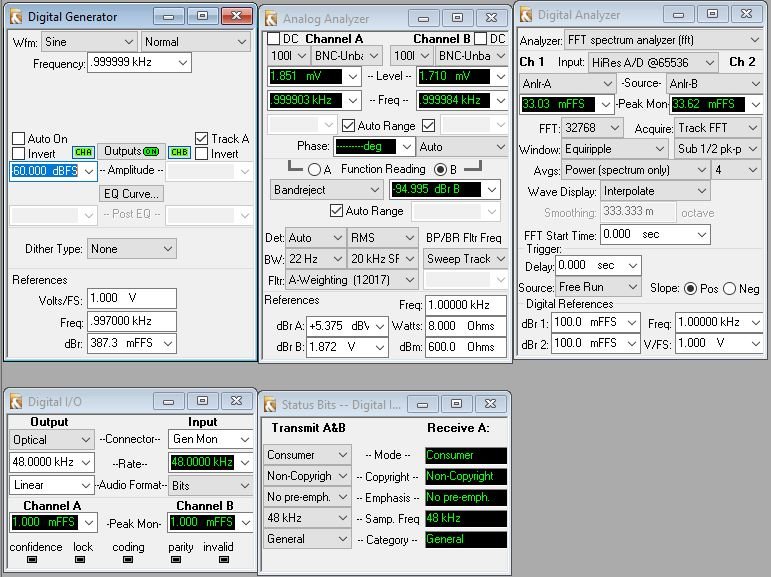This screenshot has width=771, height=577.
Task: Click the generator reference Freq .997000 kHz field
Action: click(x=132, y=321)
